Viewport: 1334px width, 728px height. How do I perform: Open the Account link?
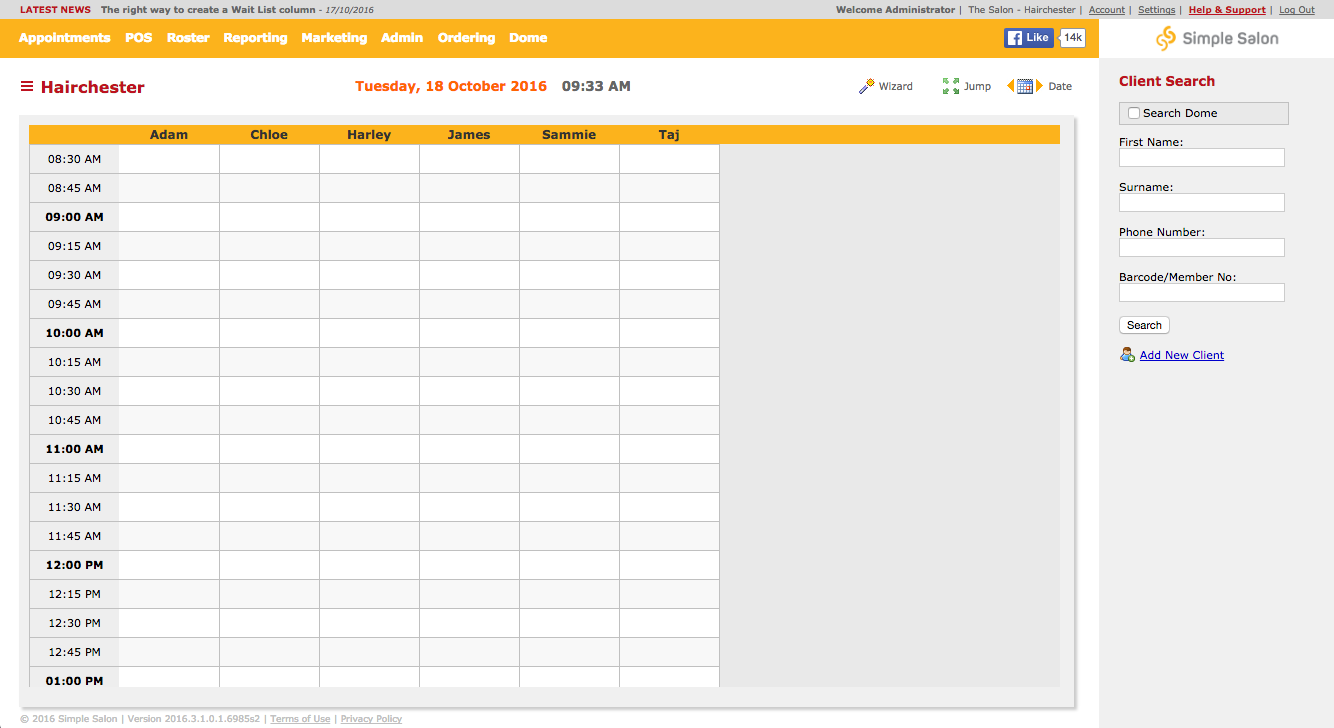pos(1107,10)
